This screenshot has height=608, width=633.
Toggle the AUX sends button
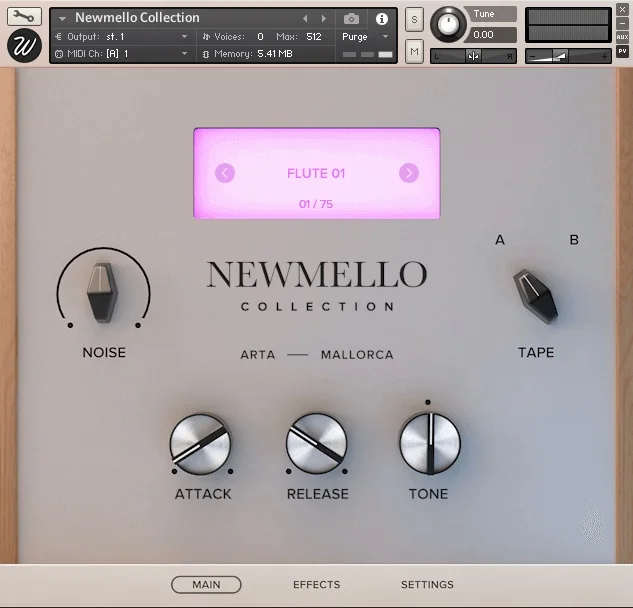pos(622,37)
